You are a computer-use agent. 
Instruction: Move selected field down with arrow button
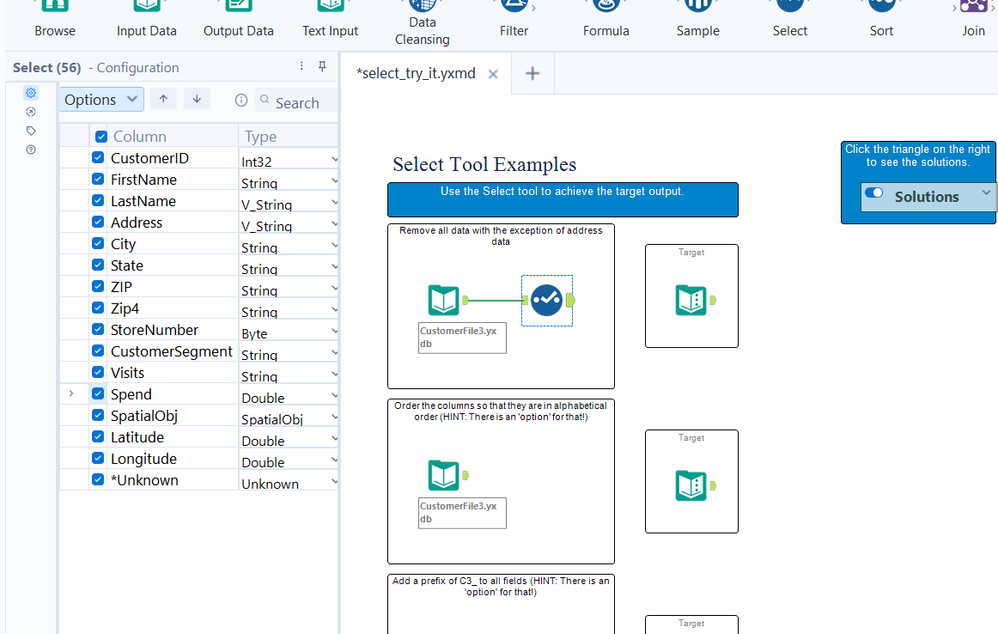(x=197, y=99)
